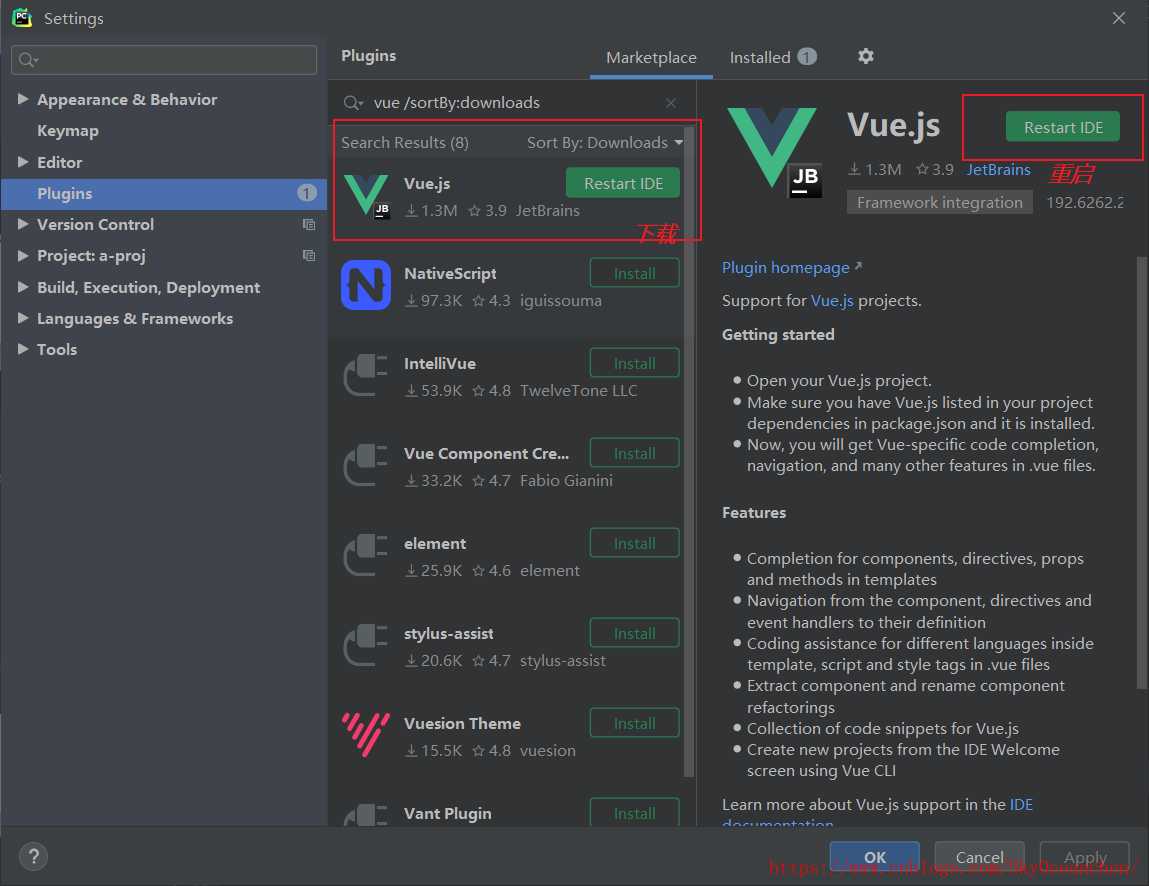Click the IntelliVue plugin plug icon
Screen dimensions: 1149x886
click(x=366, y=375)
